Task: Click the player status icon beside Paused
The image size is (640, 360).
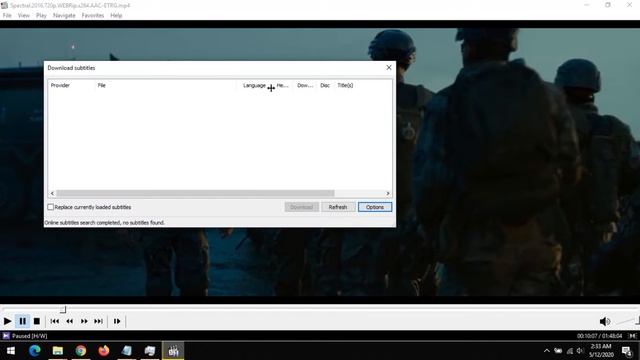Action: 6,336
